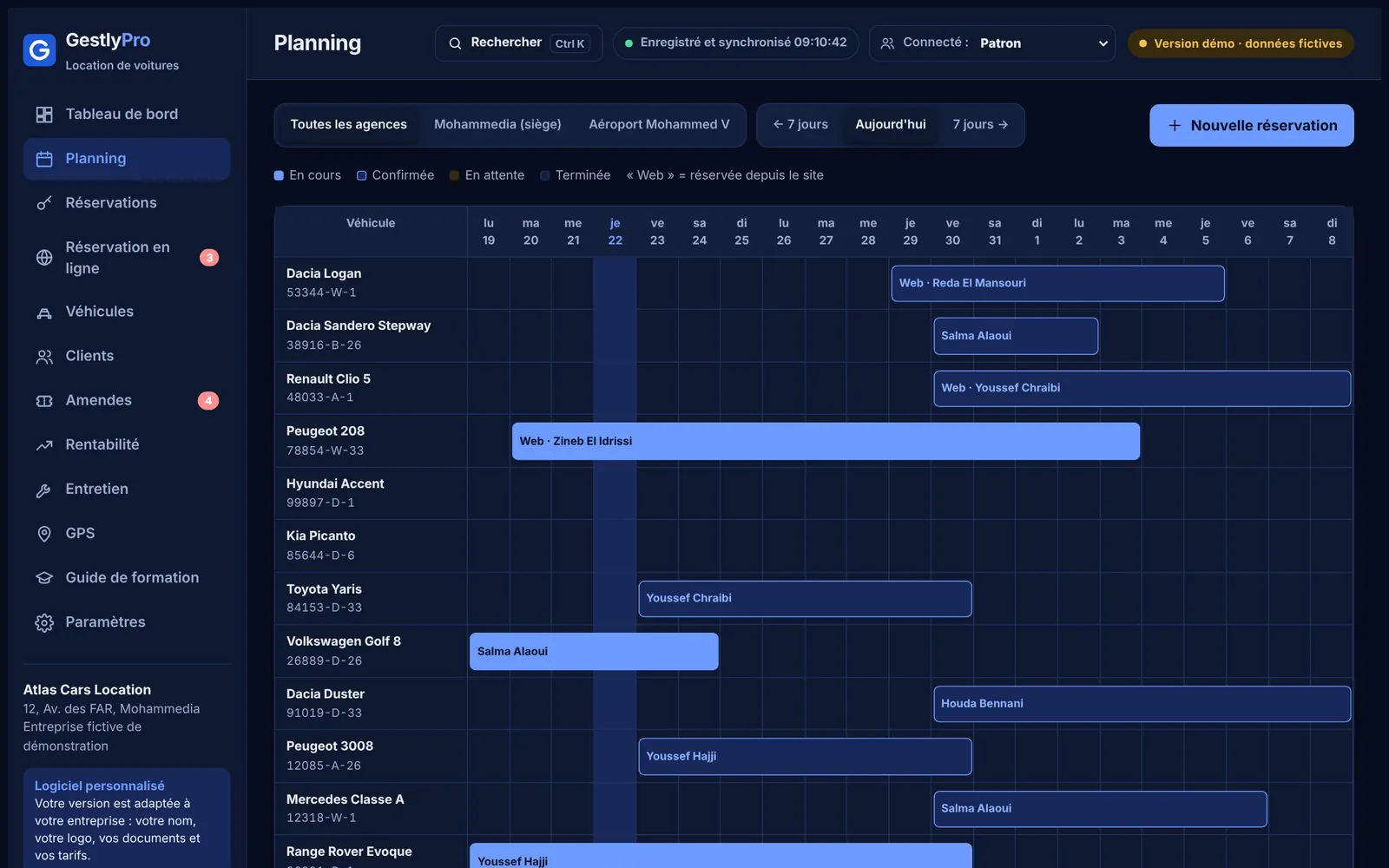Screen dimensions: 1389x868
Task: Click the Rentabilité trend chart icon
Action: tap(44, 445)
